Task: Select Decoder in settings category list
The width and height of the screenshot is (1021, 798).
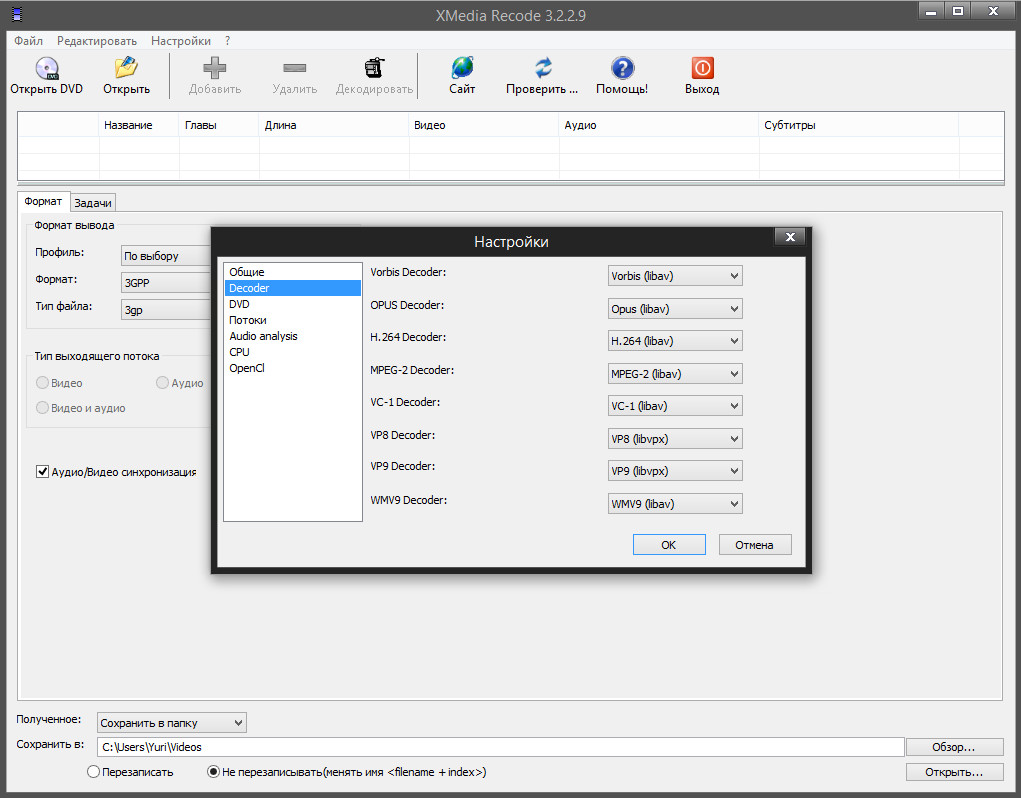Action: pyautogui.click(x=293, y=288)
